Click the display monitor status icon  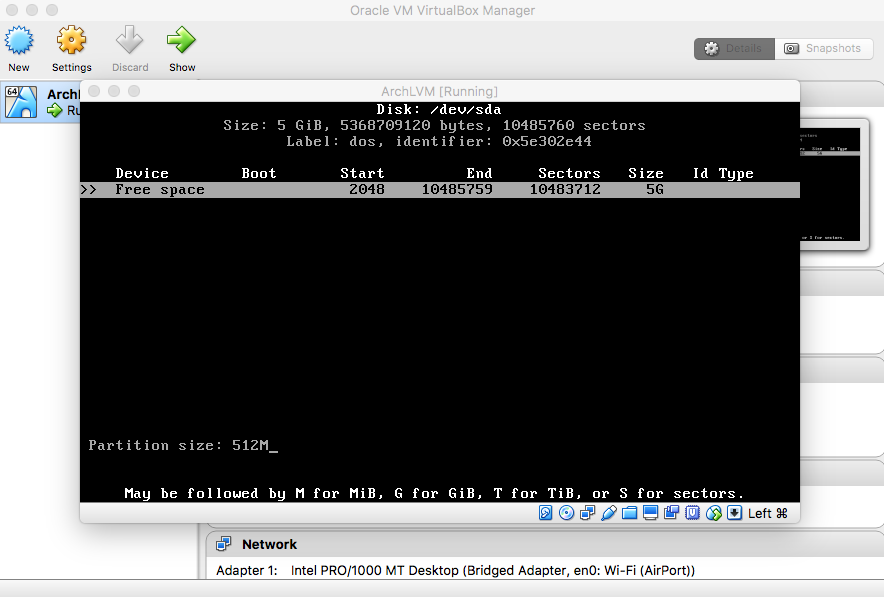point(650,513)
